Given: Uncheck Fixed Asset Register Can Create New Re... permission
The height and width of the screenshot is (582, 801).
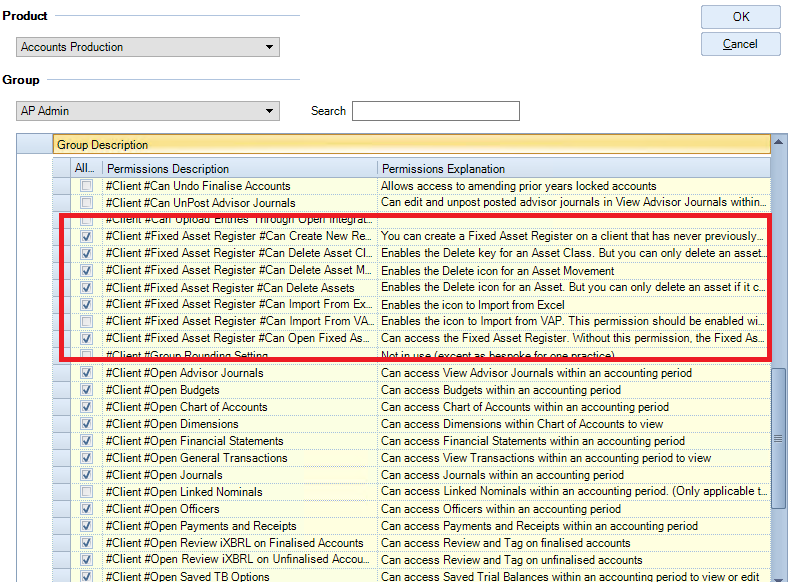Looking at the screenshot, I should point(87,237).
